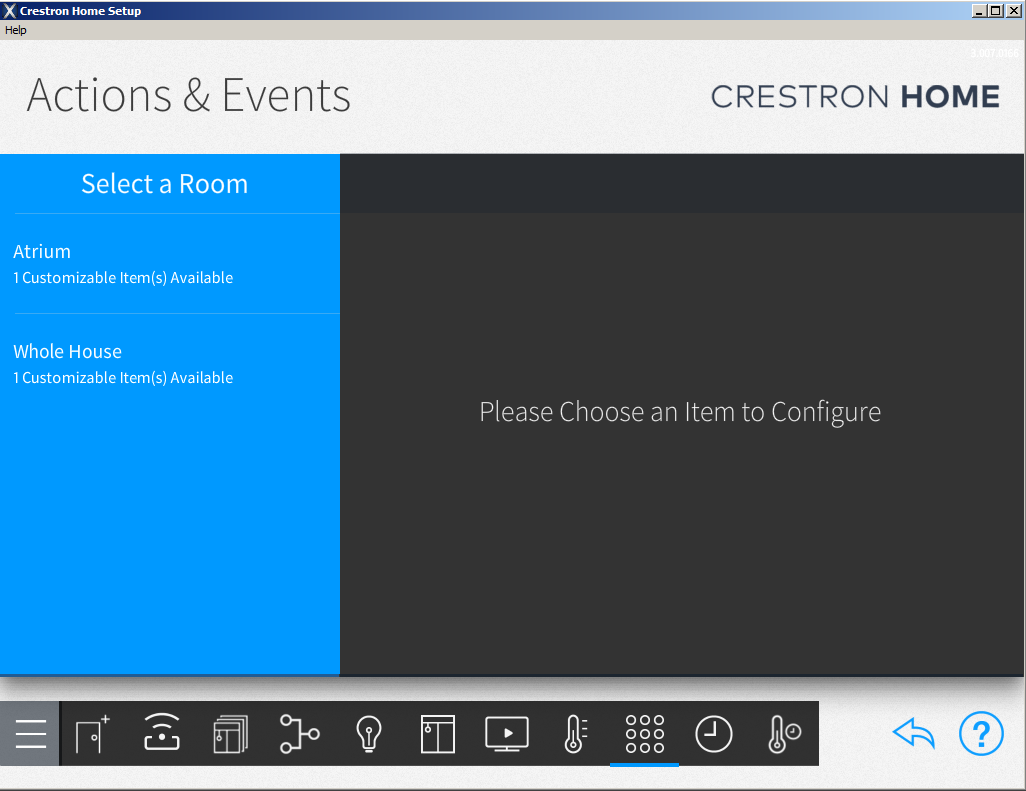This screenshot has width=1026, height=791.
Task: Select the Whole House room
Action: tap(67, 351)
